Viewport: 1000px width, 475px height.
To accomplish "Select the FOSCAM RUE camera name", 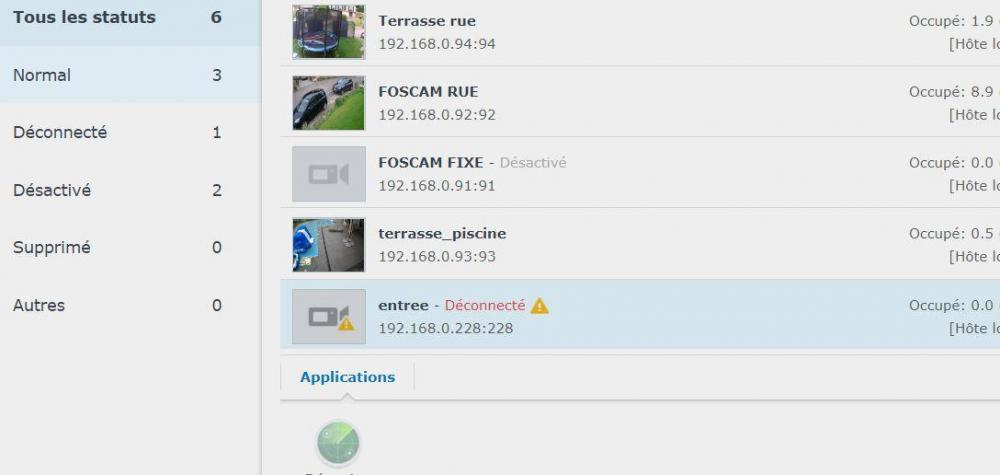I will (x=428, y=92).
